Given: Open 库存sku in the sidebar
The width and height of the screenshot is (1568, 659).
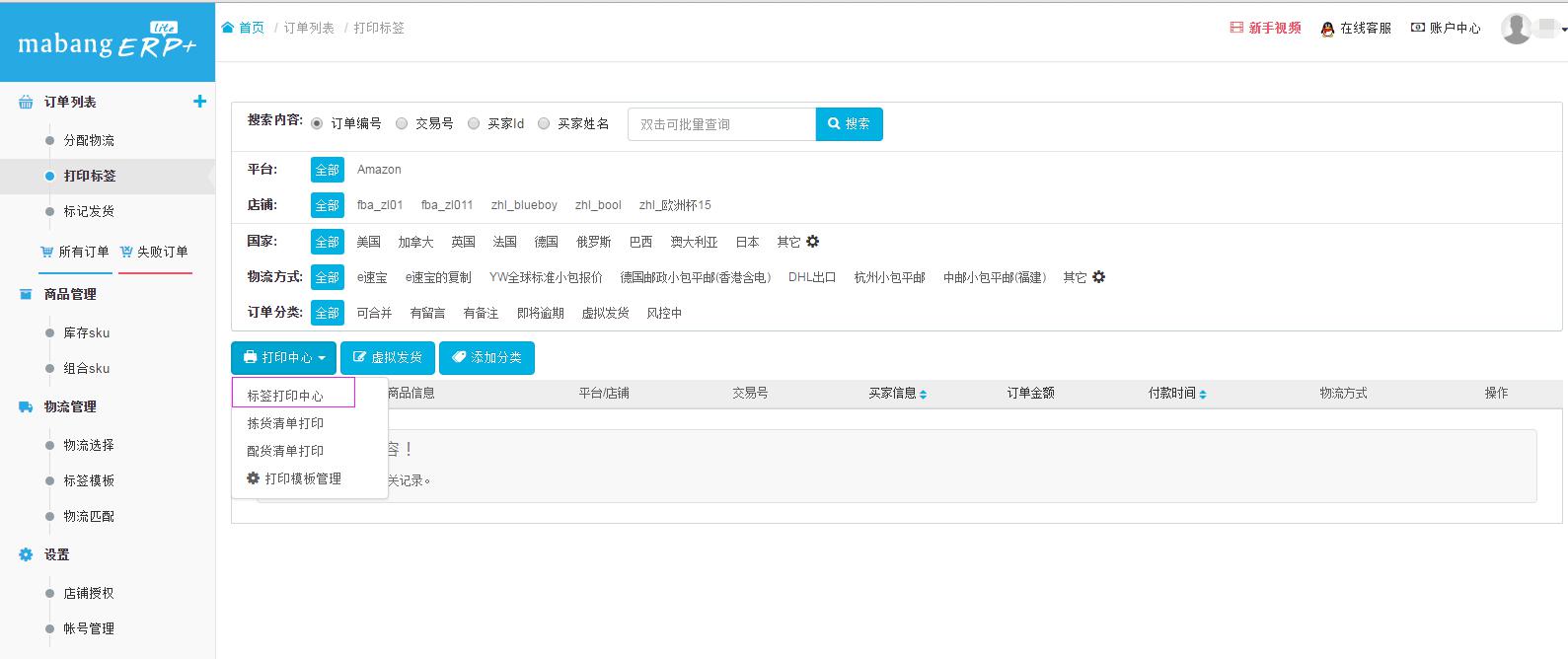Looking at the screenshot, I should click(87, 332).
